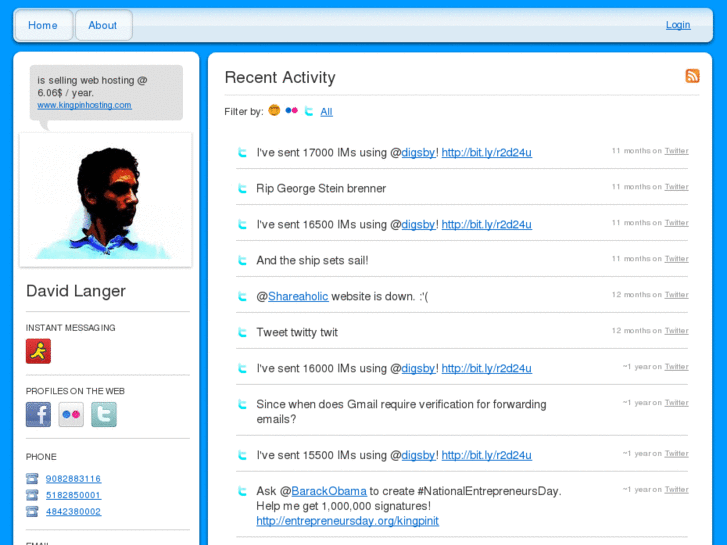Click phone icon beside 9082883116
This screenshot has height=545, width=727.
(32, 478)
